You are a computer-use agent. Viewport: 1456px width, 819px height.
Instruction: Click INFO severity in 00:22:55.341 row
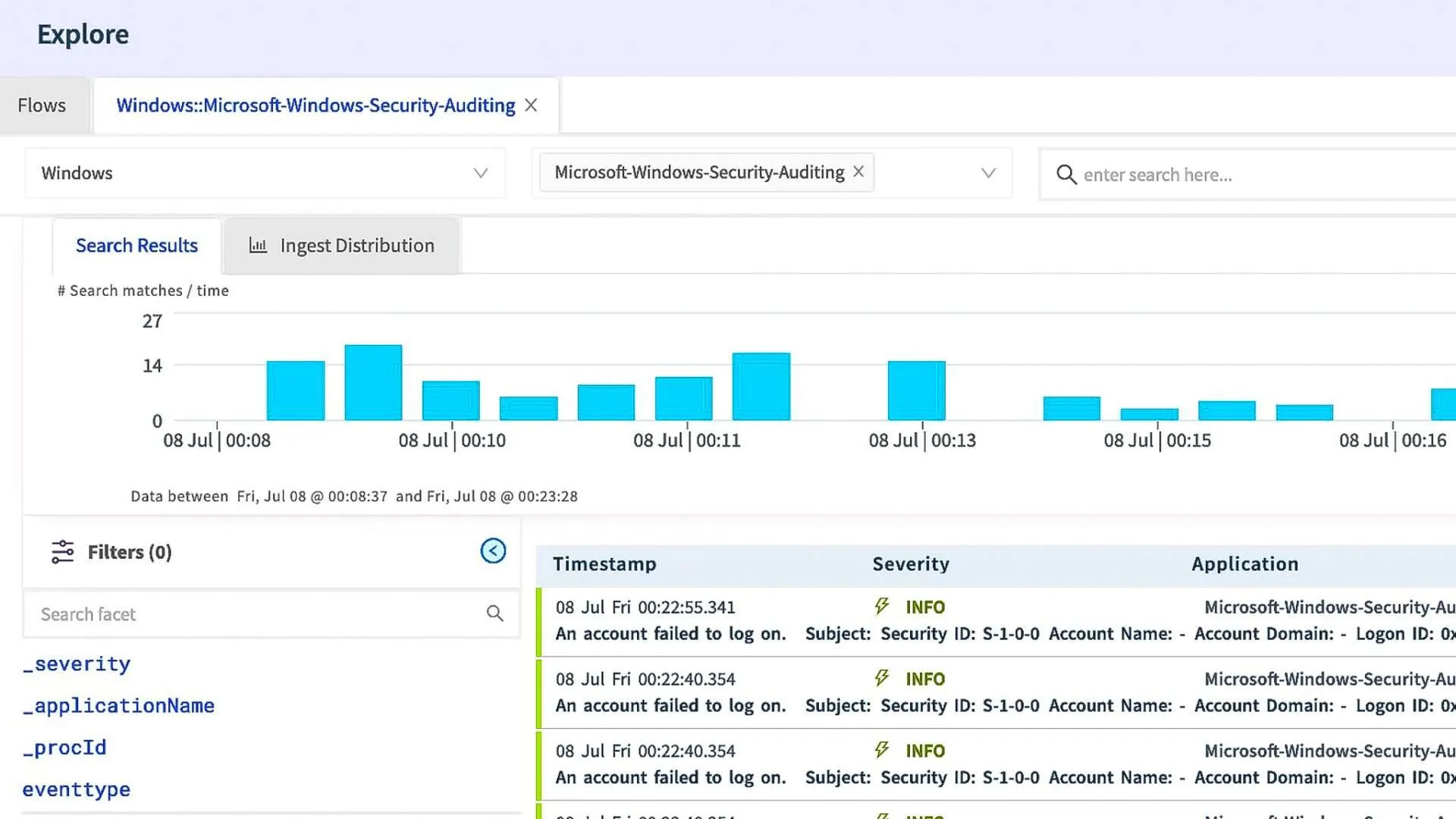tap(925, 607)
